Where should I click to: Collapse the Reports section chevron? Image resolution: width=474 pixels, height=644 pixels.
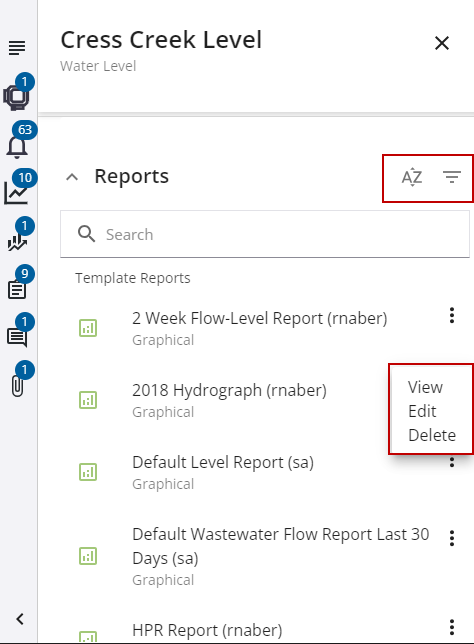72,177
